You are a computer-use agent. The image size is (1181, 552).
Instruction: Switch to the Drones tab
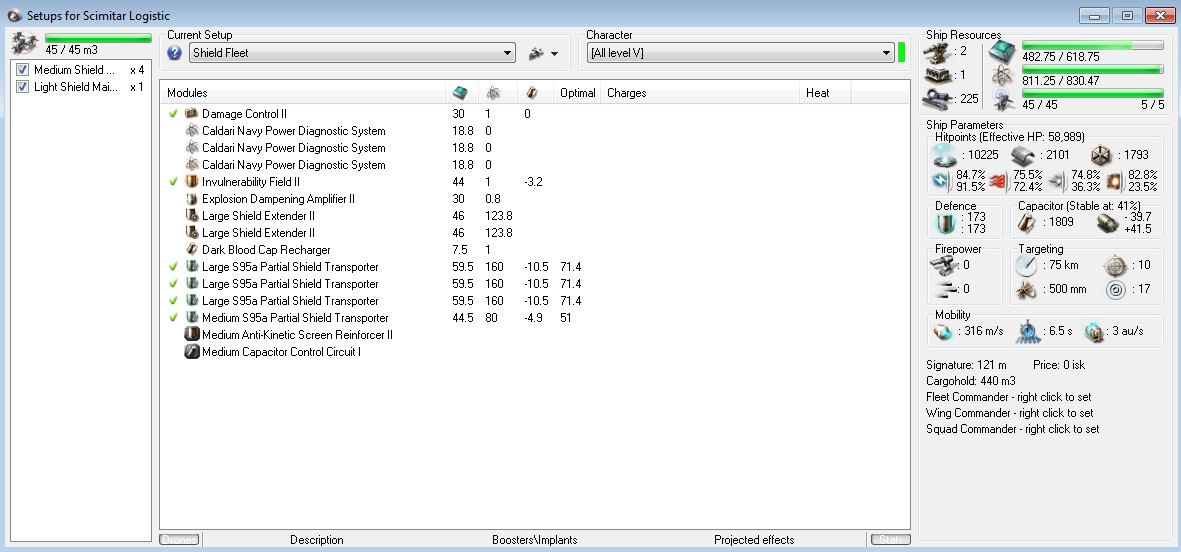(179, 540)
